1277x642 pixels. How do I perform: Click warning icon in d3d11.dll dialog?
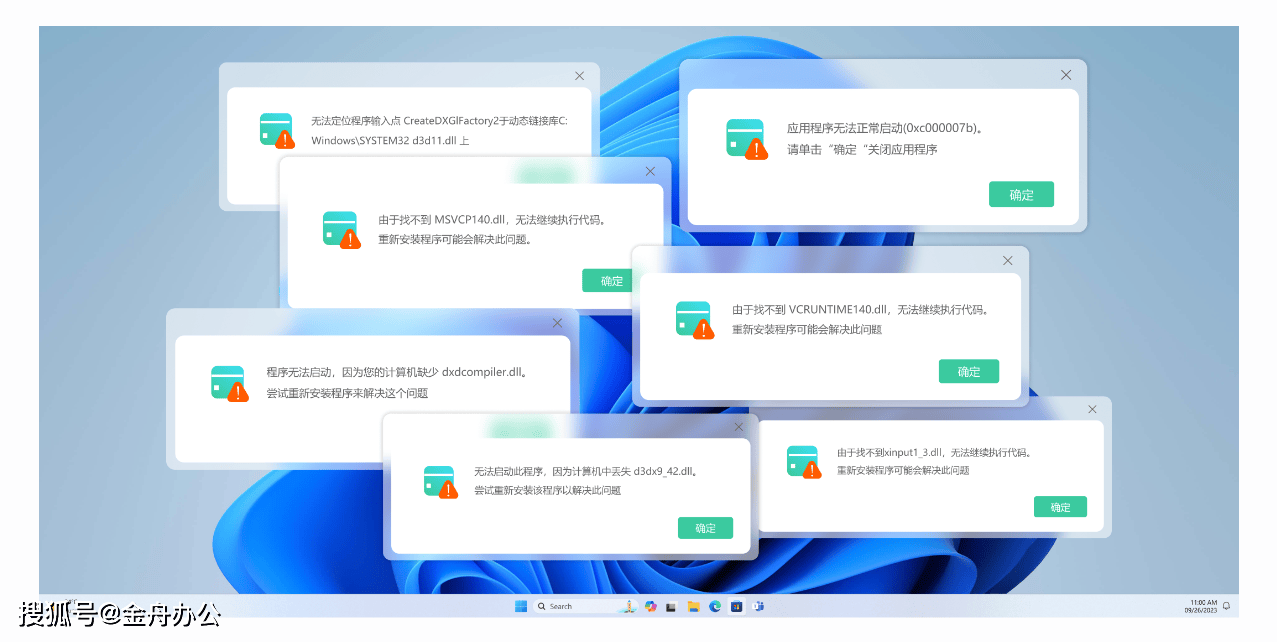(x=276, y=130)
